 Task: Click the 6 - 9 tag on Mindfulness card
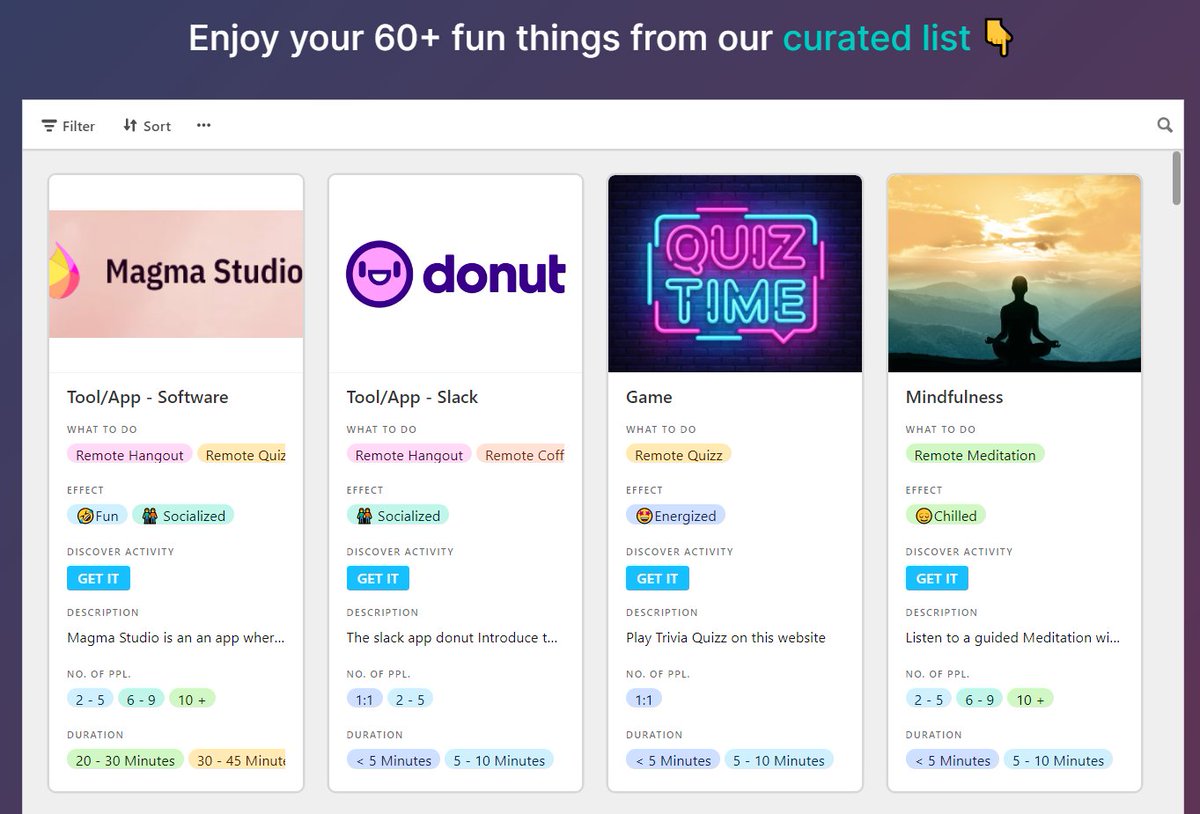point(980,699)
